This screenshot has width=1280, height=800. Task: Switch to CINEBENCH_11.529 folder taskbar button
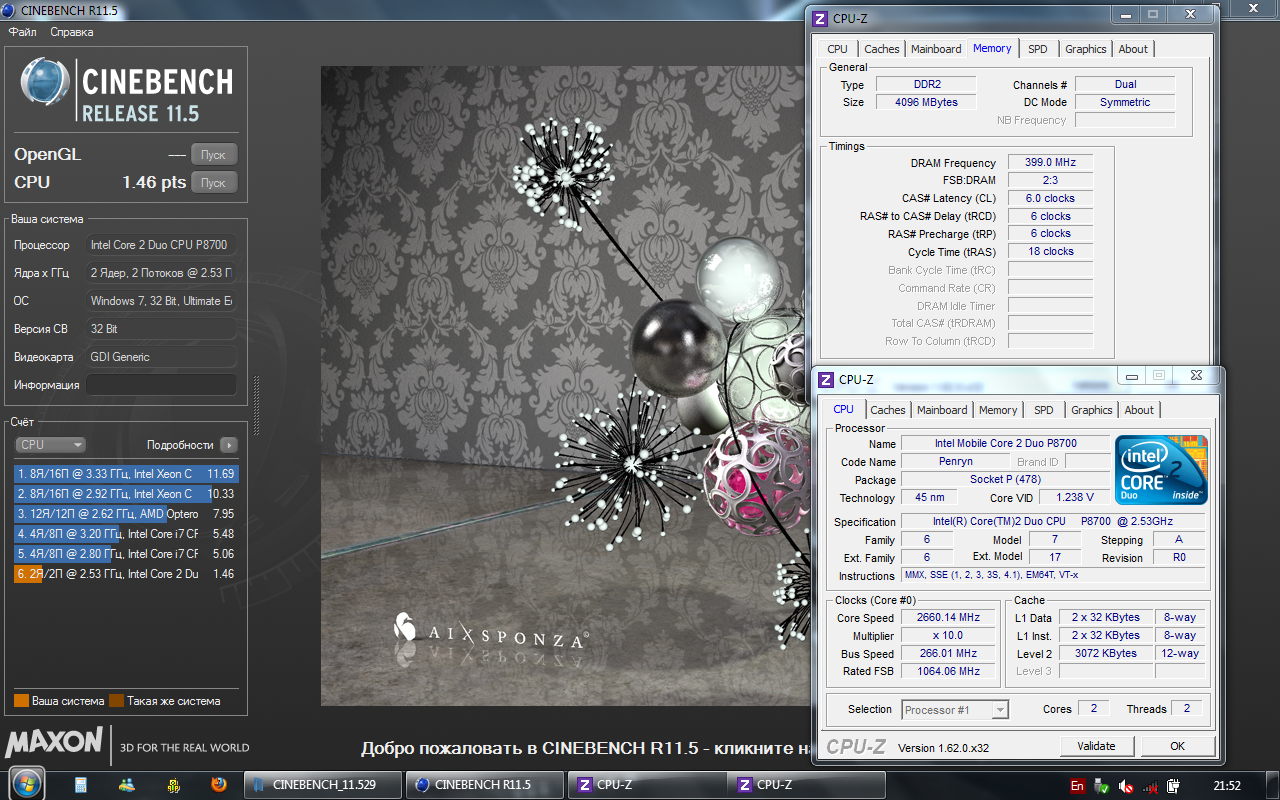323,785
